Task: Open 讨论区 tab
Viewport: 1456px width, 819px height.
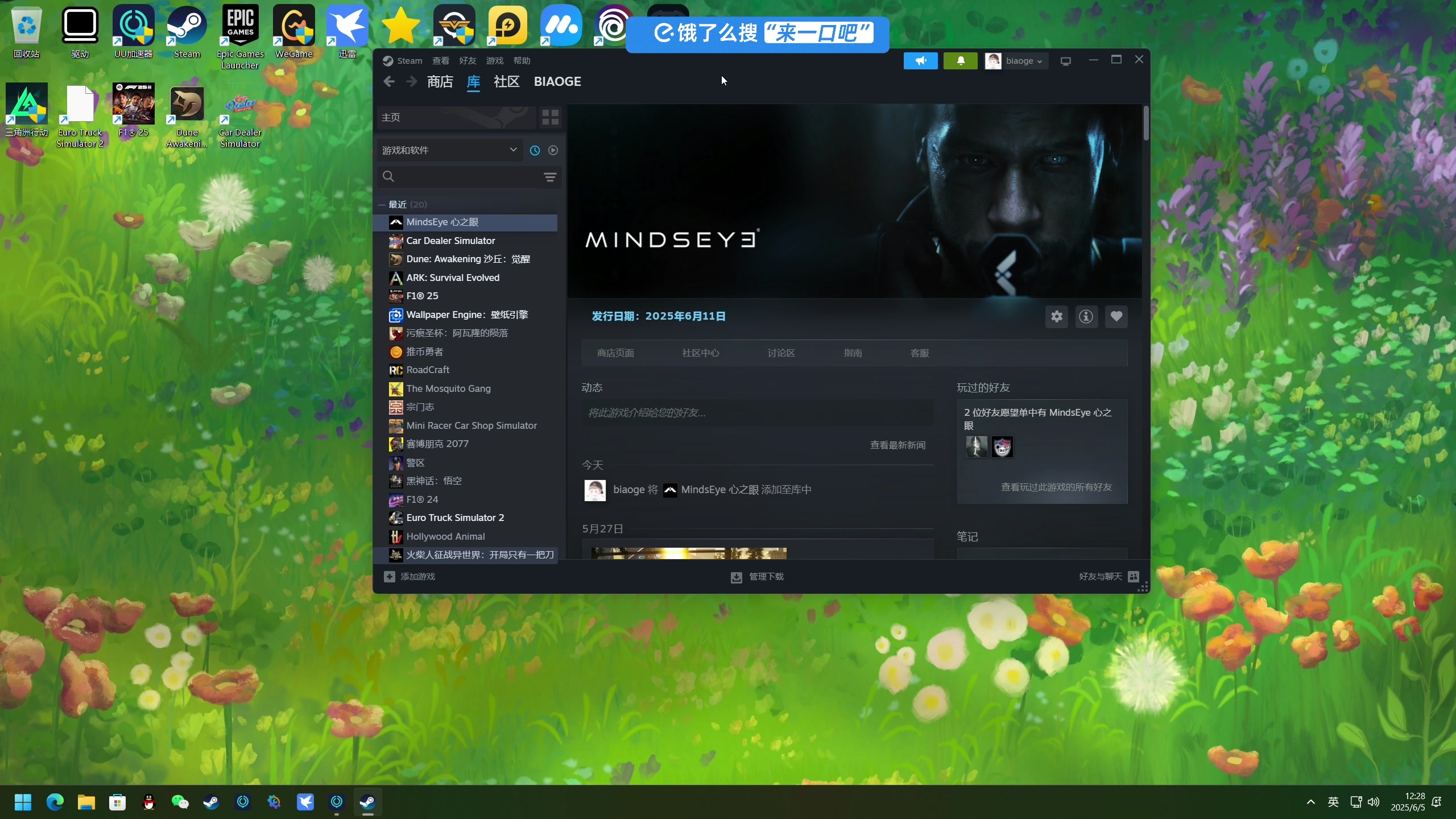Action: click(781, 353)
